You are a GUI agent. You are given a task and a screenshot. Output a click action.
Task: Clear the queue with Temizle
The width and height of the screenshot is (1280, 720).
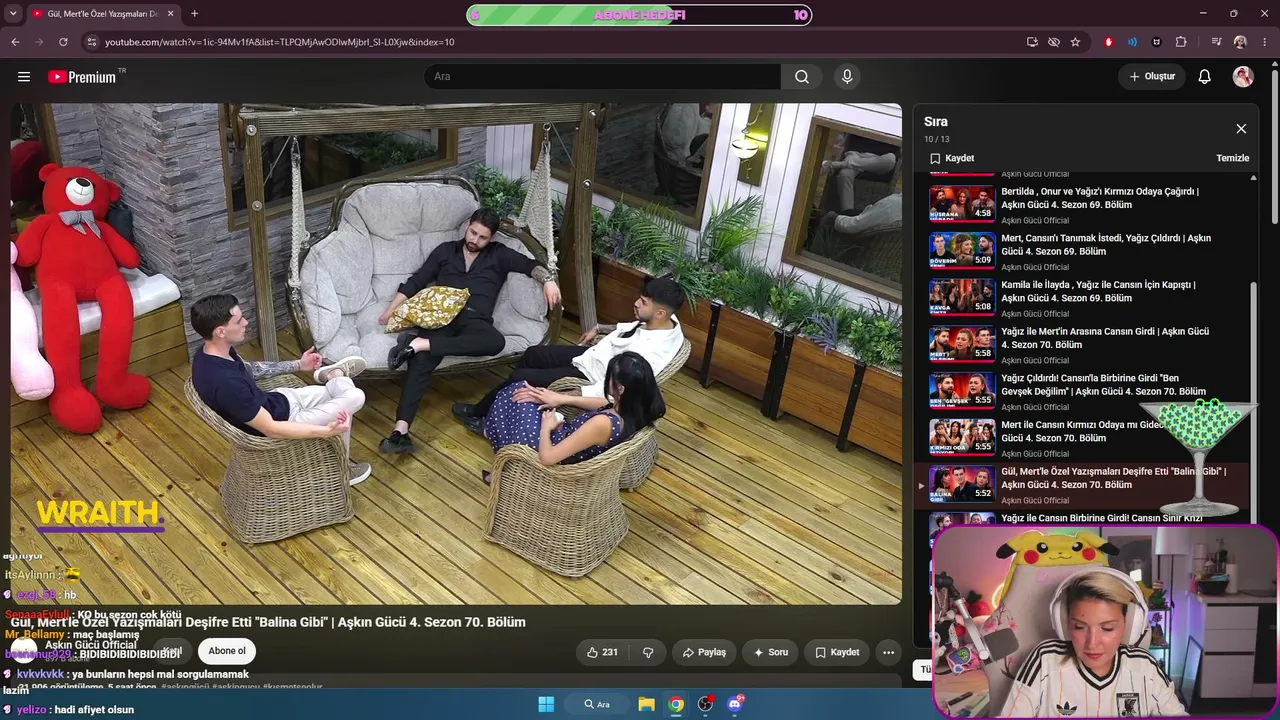[1233, 158]
